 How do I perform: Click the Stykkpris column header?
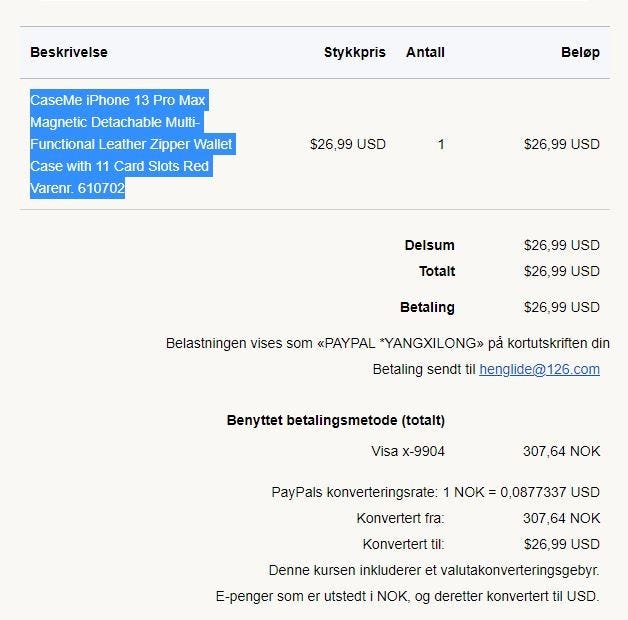pyautogui.click(x=354, y=52)
